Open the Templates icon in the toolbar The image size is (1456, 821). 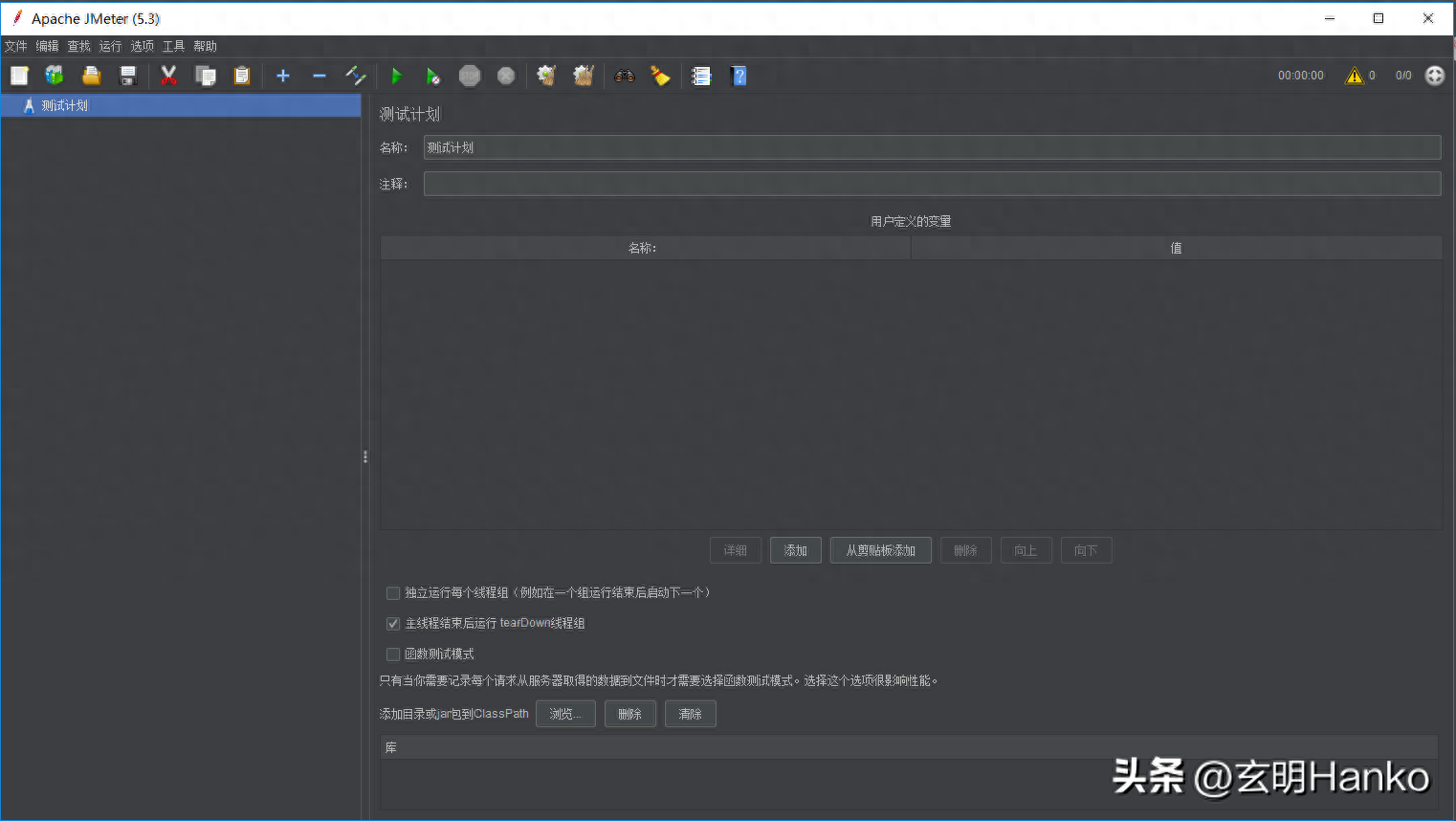click(x=55, y=76)
